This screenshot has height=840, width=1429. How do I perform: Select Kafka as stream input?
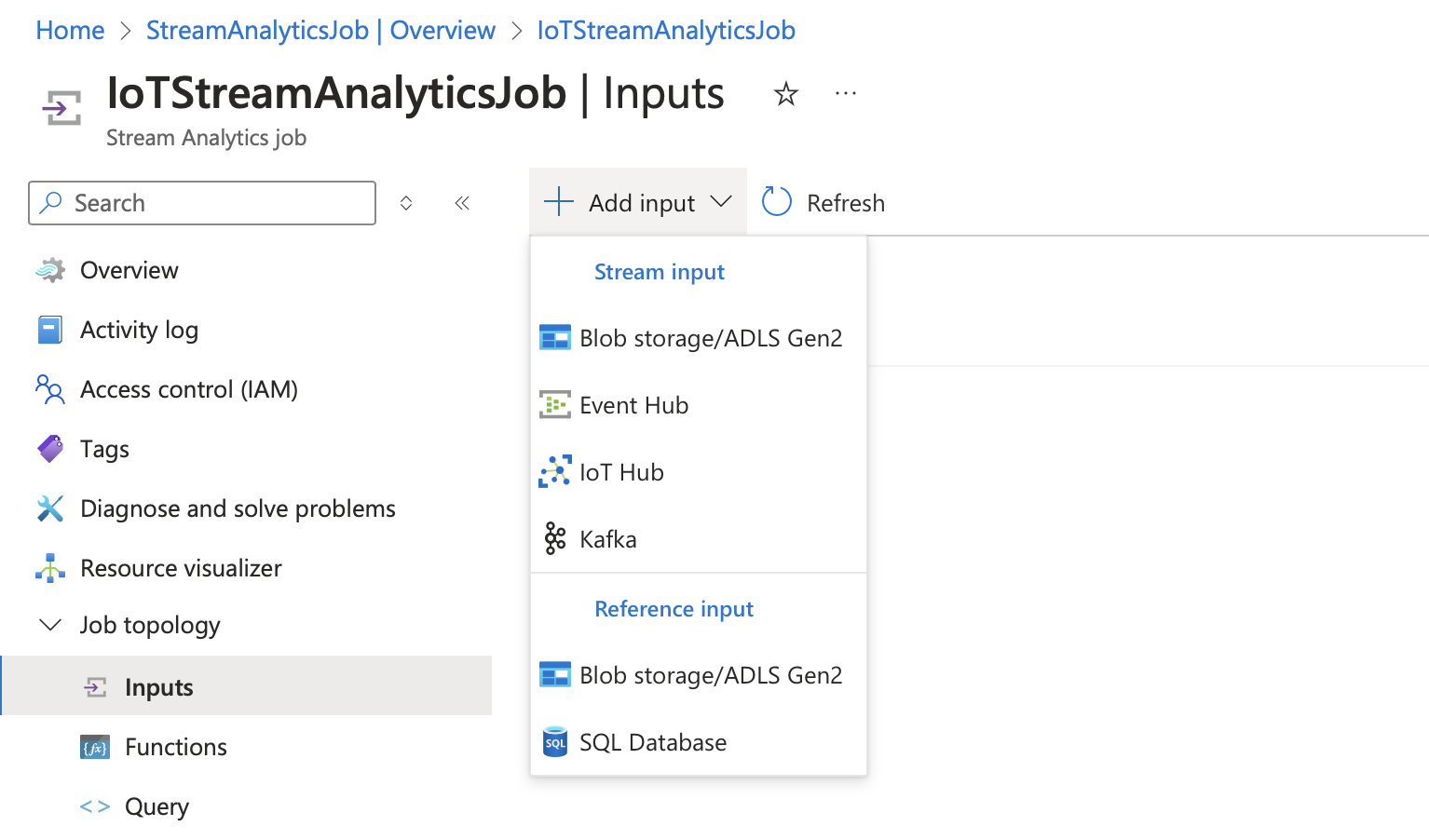(x=607, y=540)
